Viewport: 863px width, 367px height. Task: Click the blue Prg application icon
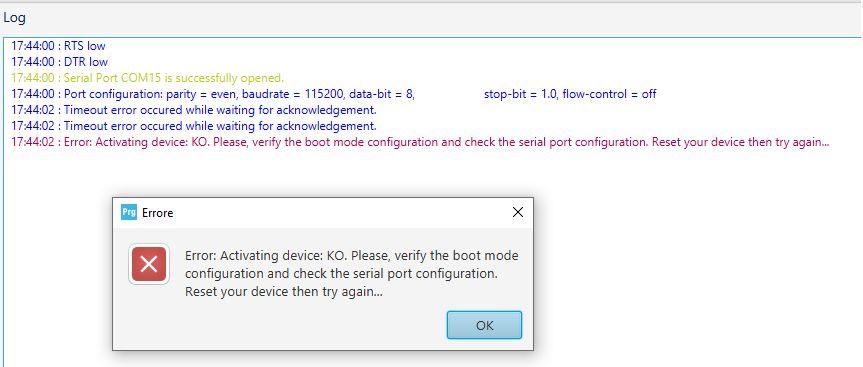[x=129, y=212]
